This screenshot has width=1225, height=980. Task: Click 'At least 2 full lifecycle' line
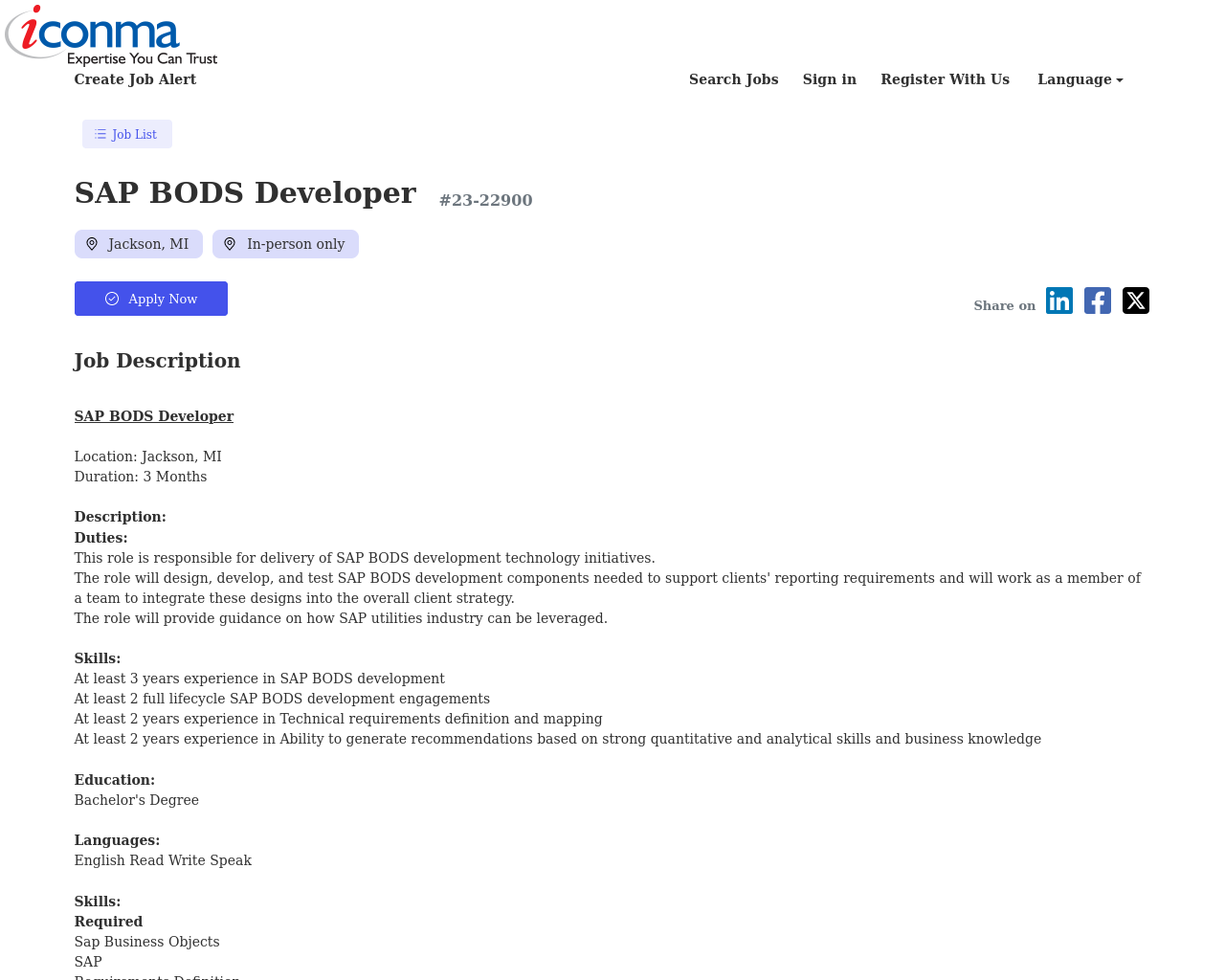point(282,699)
